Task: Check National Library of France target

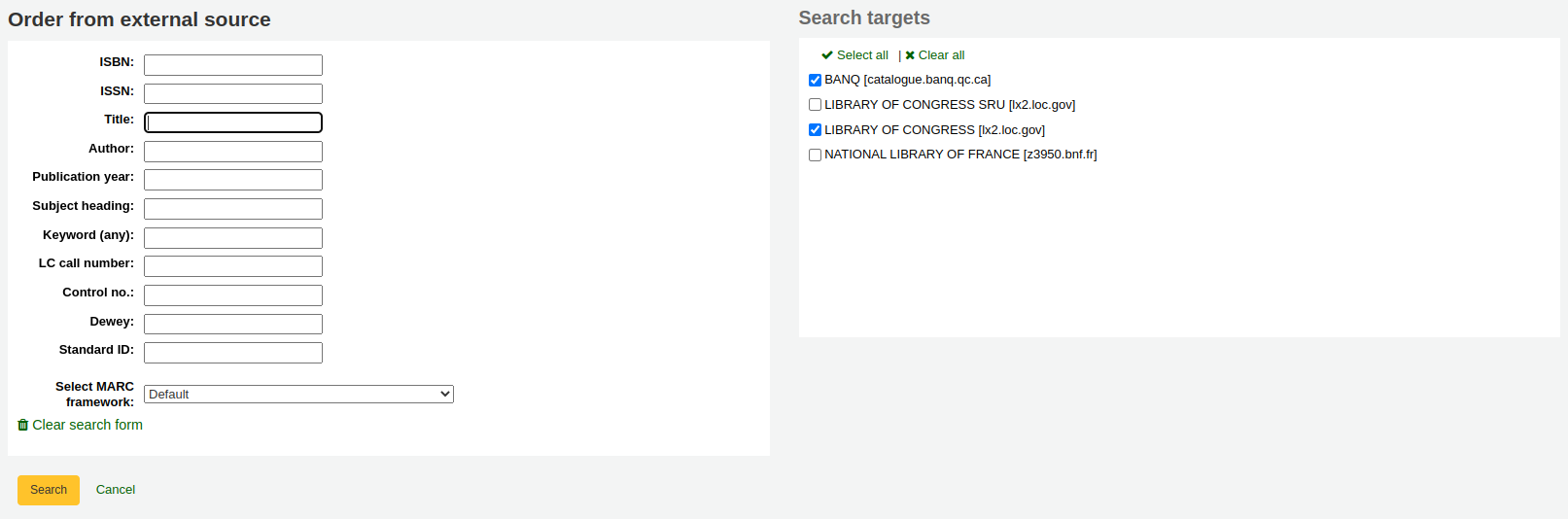Action: (815, 155)
